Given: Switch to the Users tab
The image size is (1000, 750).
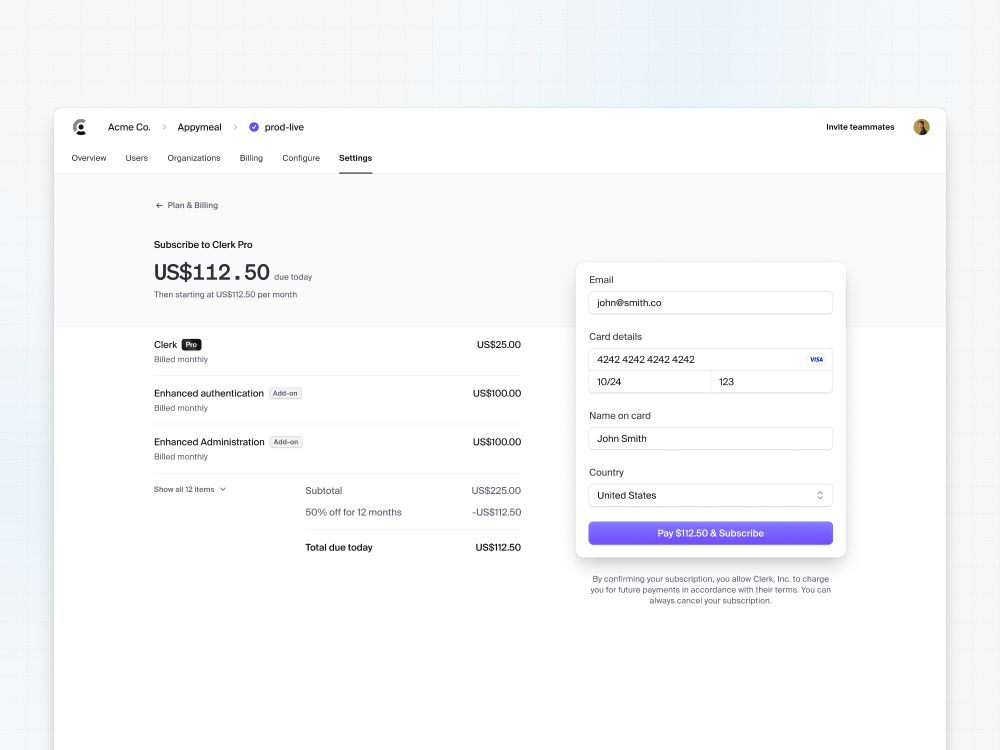Looking at the screenshot, I should (x=136, y=158).
